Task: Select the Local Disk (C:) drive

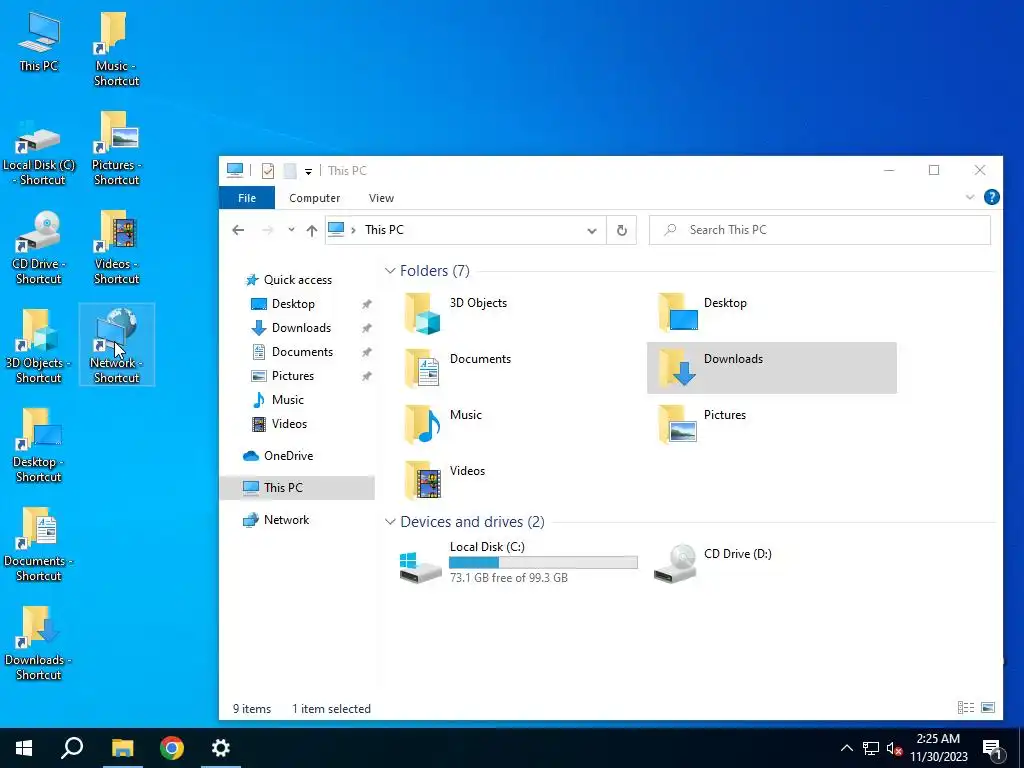Action: point(518,563)
